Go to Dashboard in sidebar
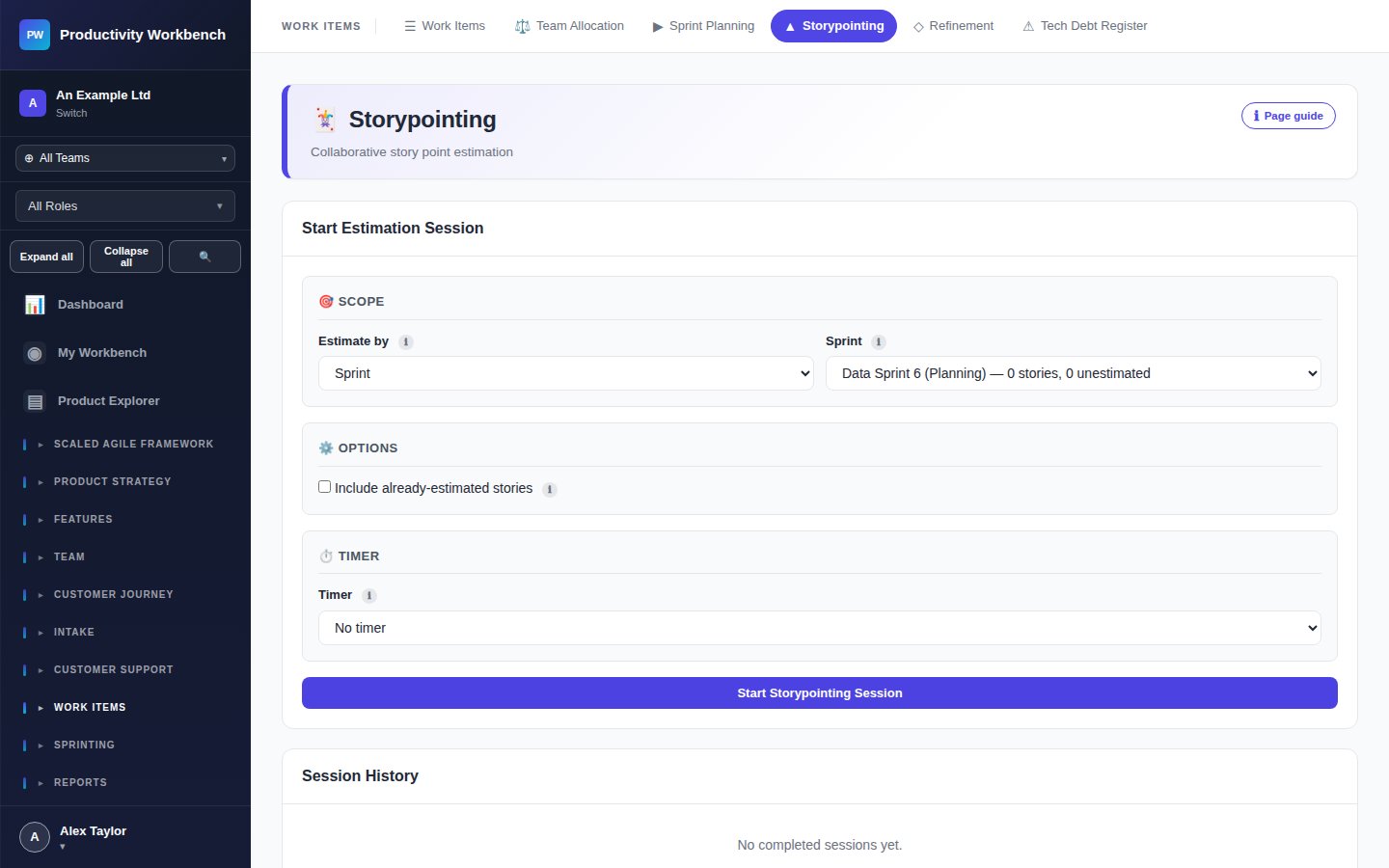 (x=125, y=305)
